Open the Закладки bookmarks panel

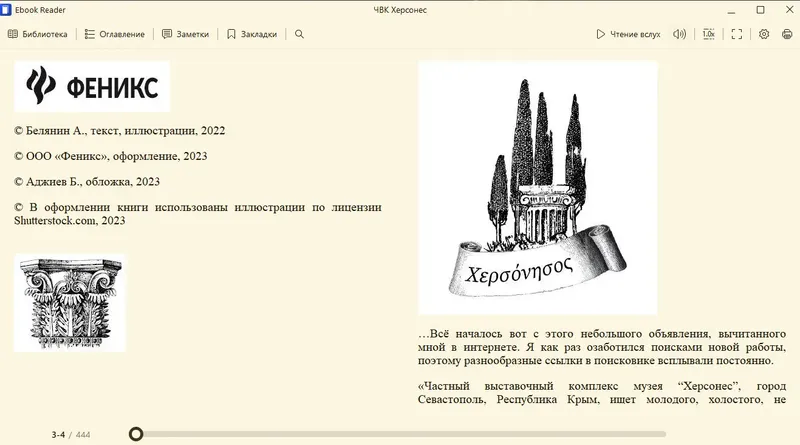coord(252,34)
